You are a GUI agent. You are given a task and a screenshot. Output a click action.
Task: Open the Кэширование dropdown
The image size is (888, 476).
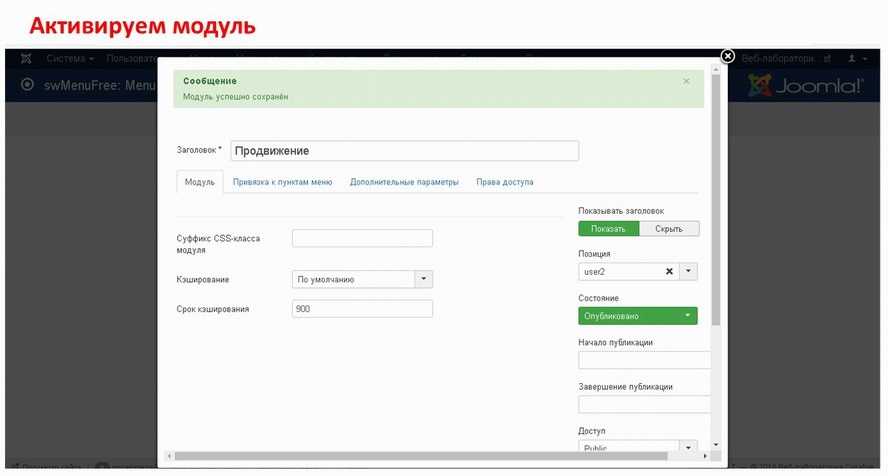point(423,280)
